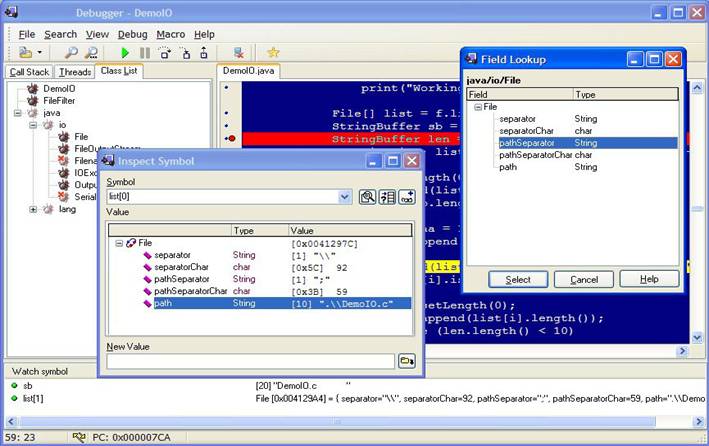Click the File object icon in Inspect Symbol

131,243
